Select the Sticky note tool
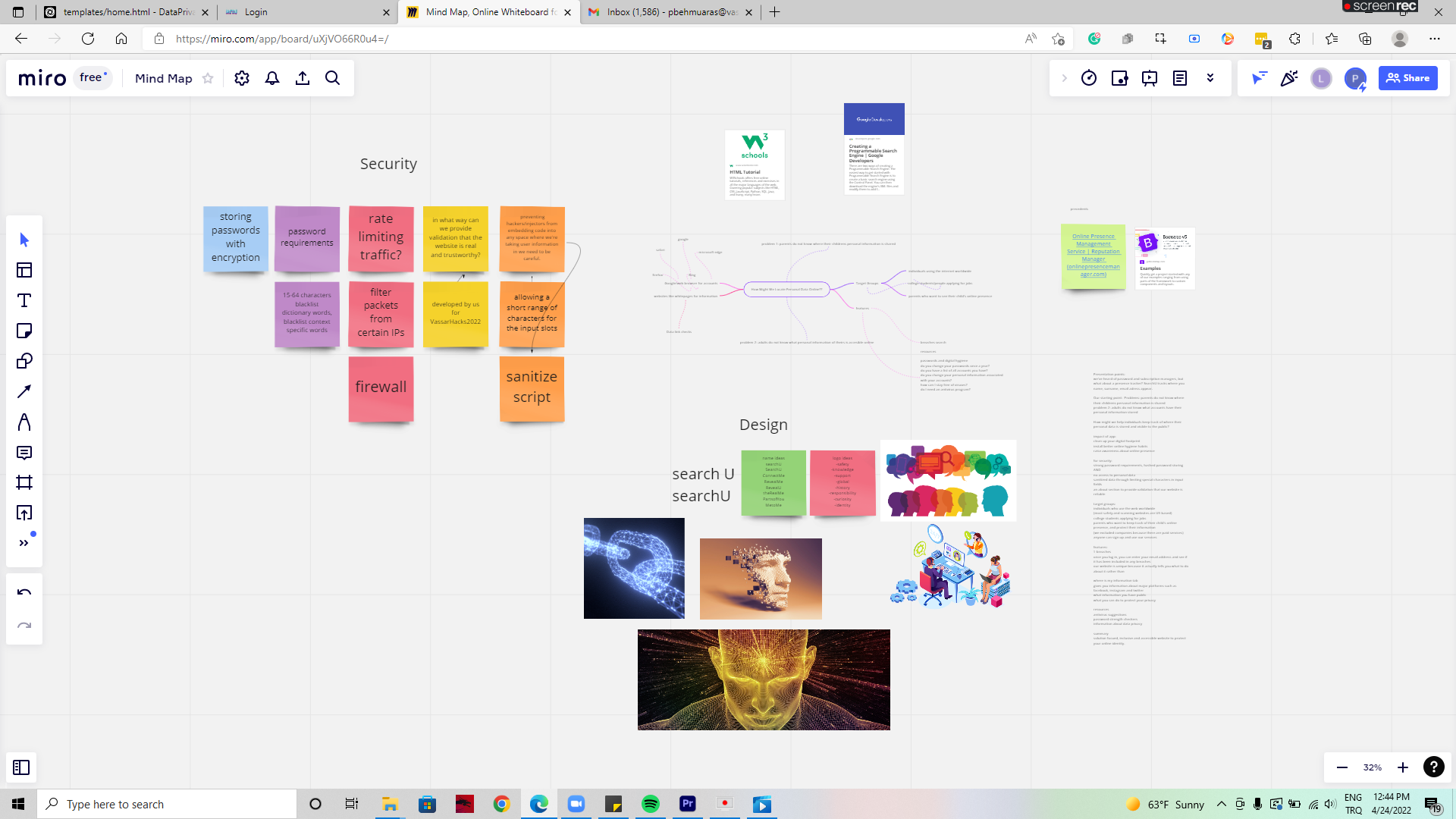 pos(24,331)
